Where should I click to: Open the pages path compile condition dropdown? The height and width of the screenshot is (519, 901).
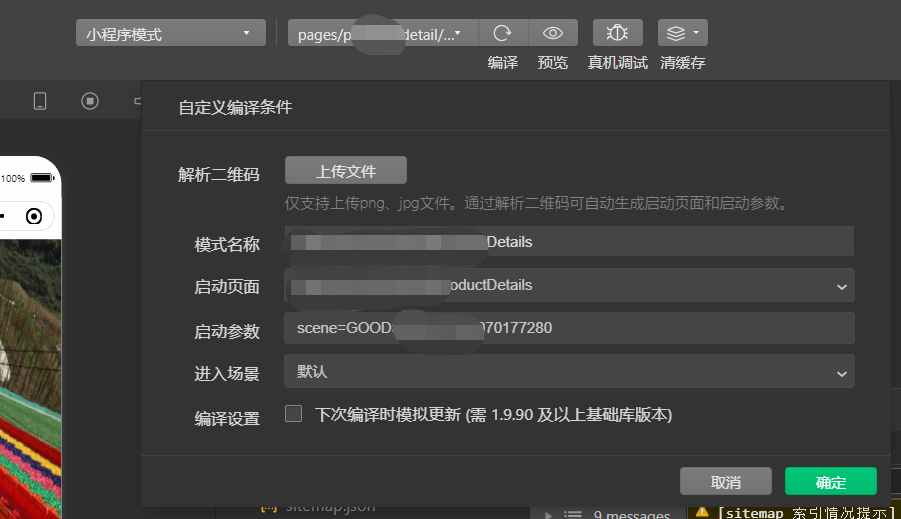pos(383,34)
